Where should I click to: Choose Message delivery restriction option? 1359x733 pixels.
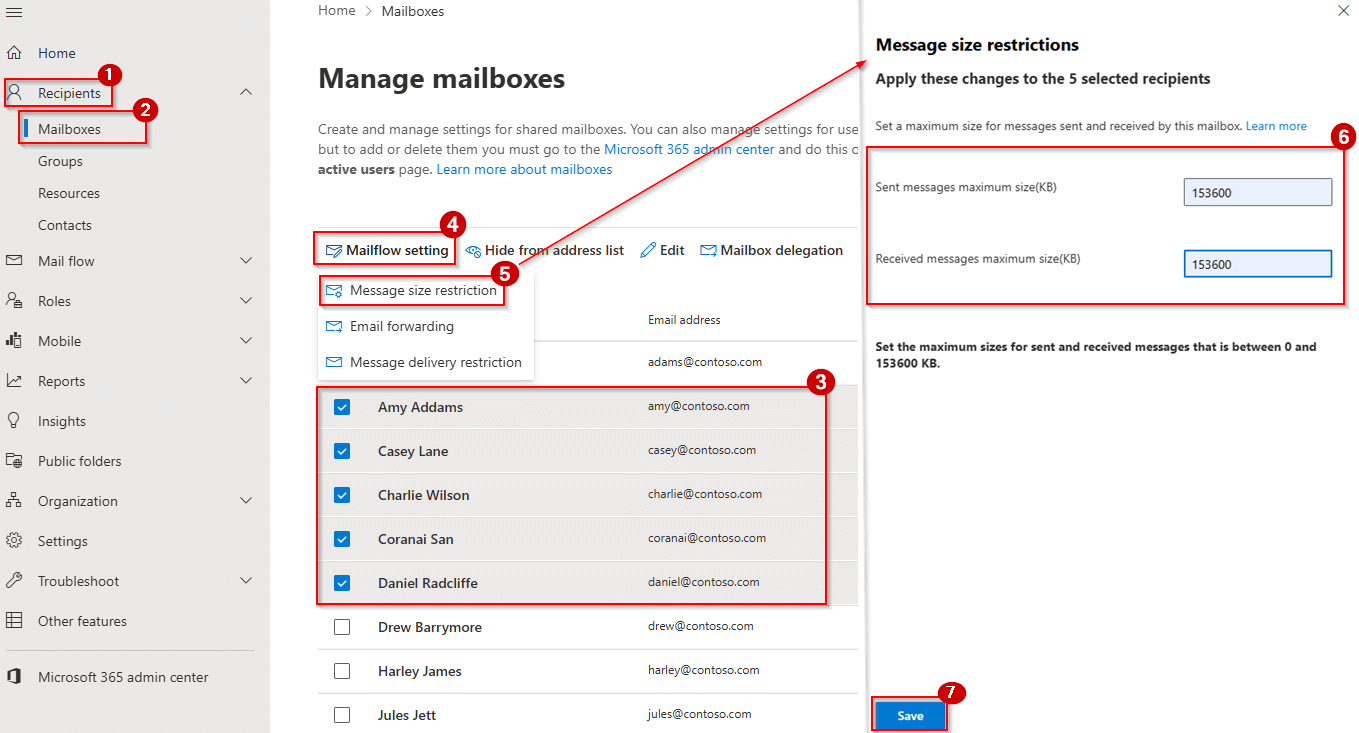tap(434, 361)
